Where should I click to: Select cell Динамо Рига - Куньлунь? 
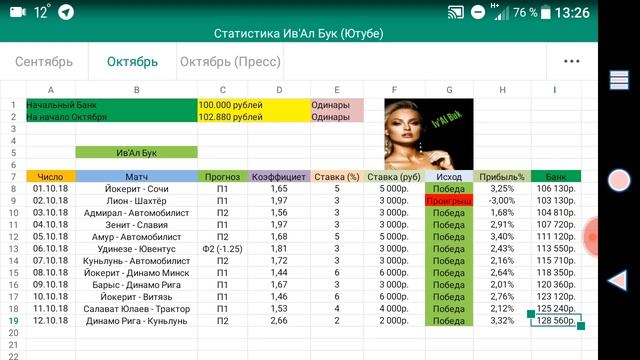pos(136,321)
